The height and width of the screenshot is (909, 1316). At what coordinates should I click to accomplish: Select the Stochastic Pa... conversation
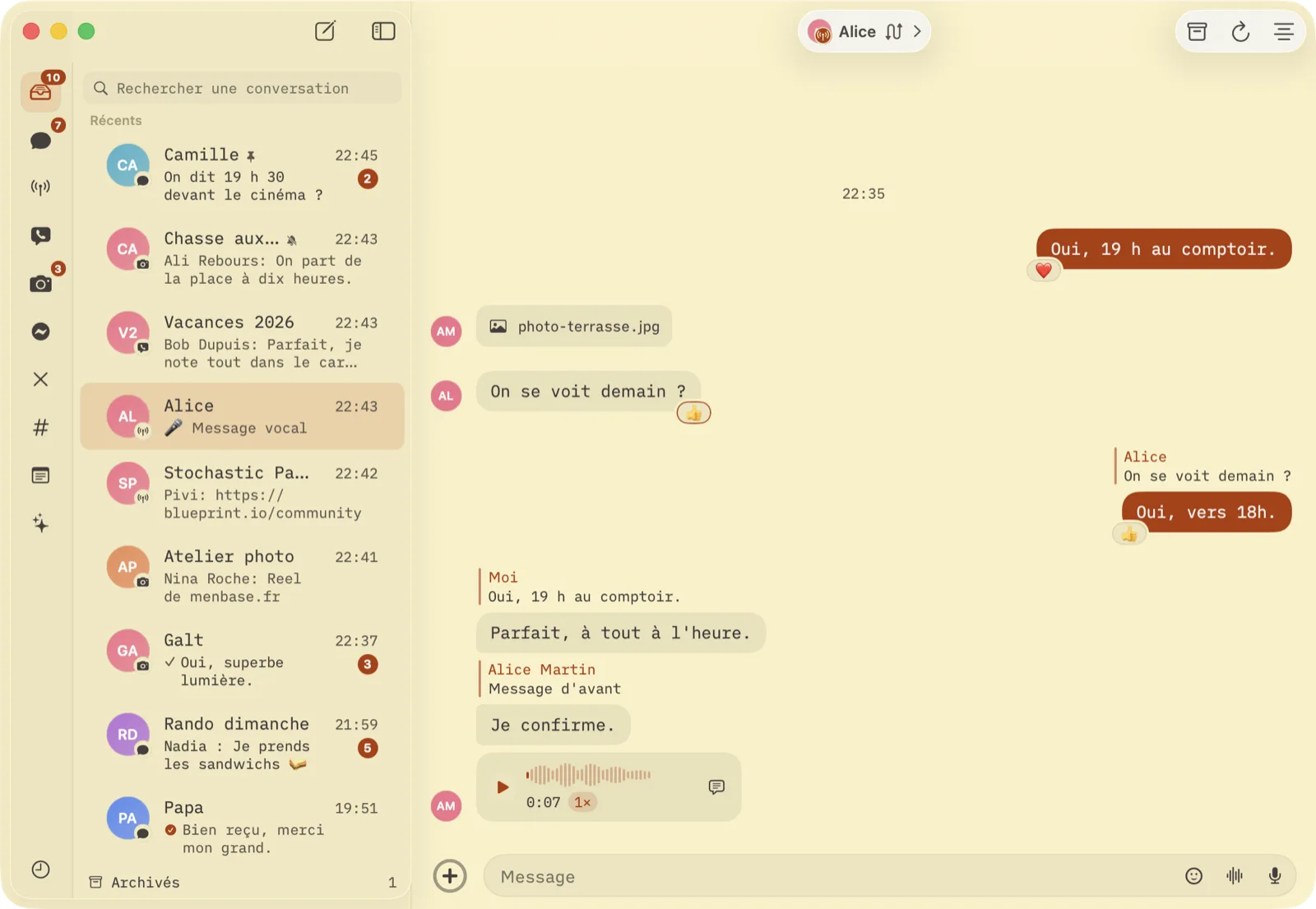[x=243, y=492]
